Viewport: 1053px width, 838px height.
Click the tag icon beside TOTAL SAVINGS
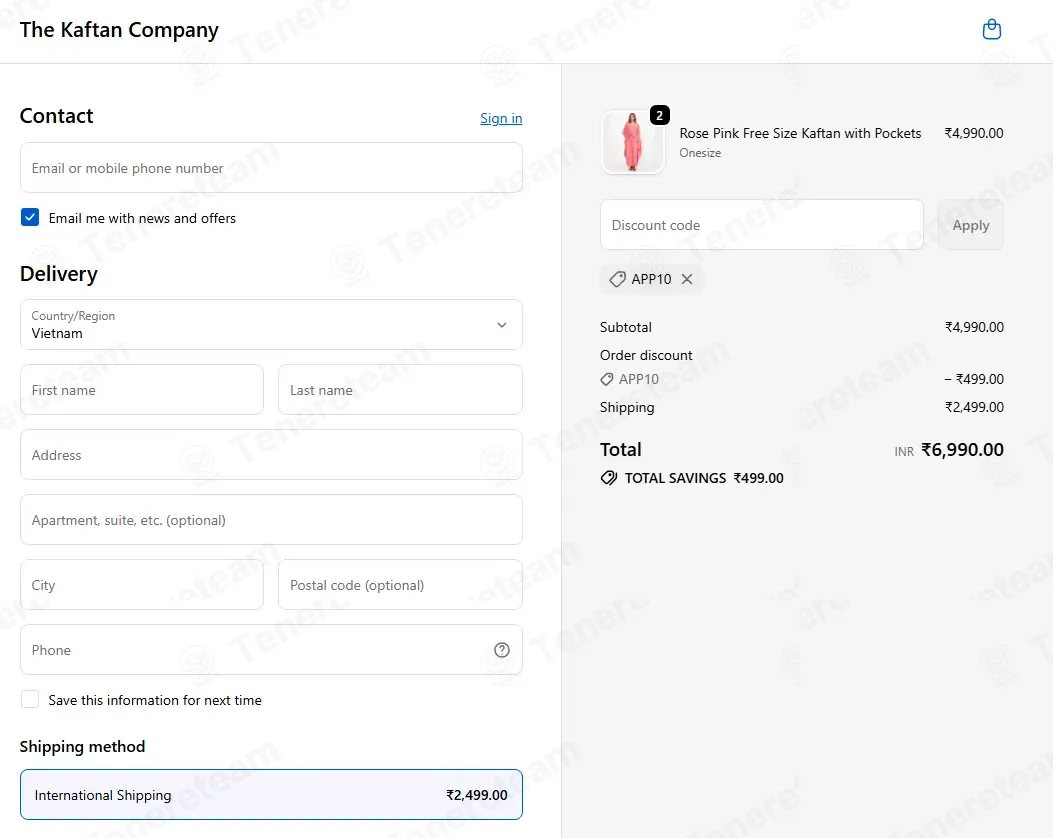(608, 478)
